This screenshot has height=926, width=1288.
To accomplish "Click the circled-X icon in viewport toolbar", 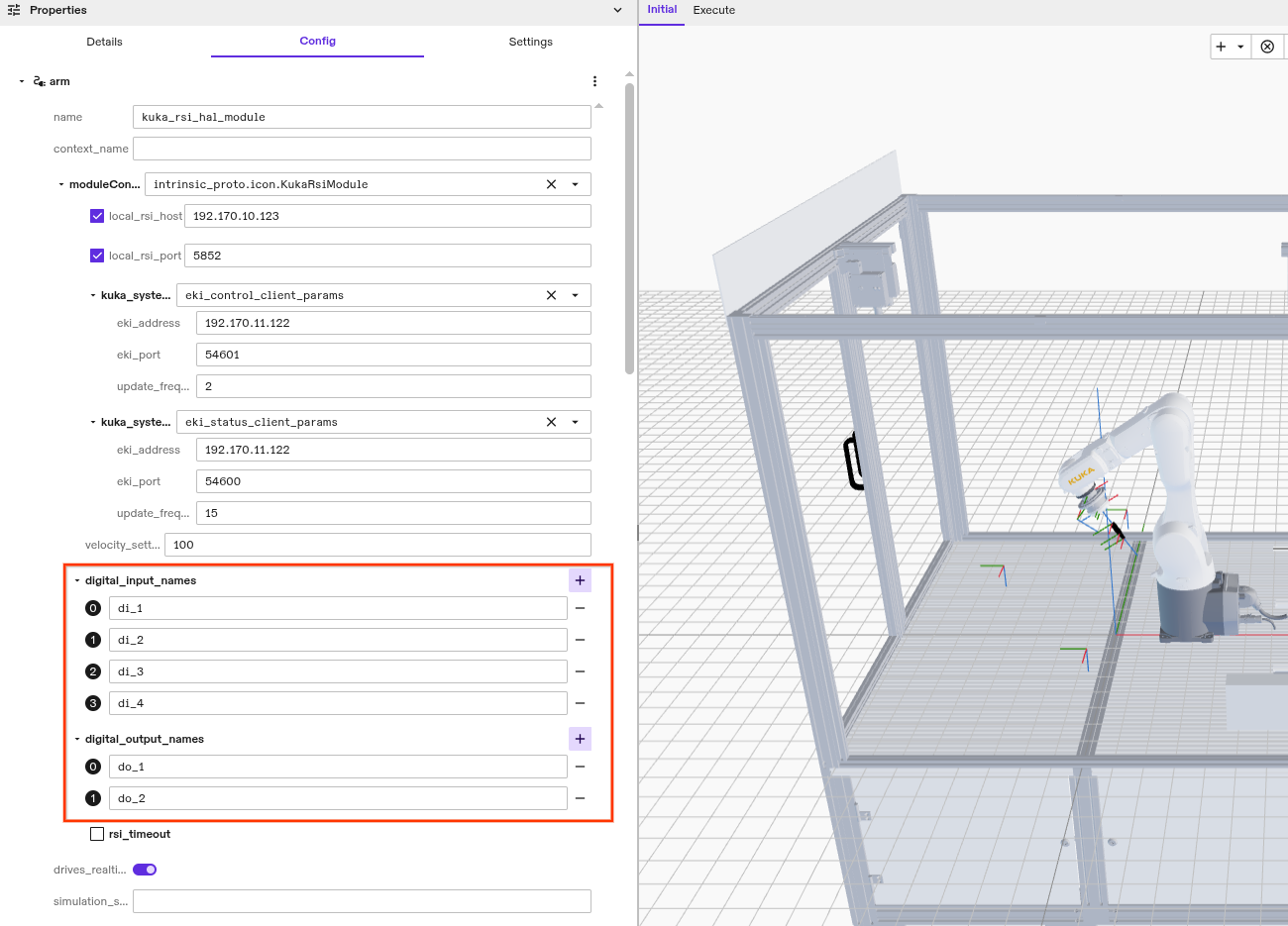I will tap(1267, 47).
